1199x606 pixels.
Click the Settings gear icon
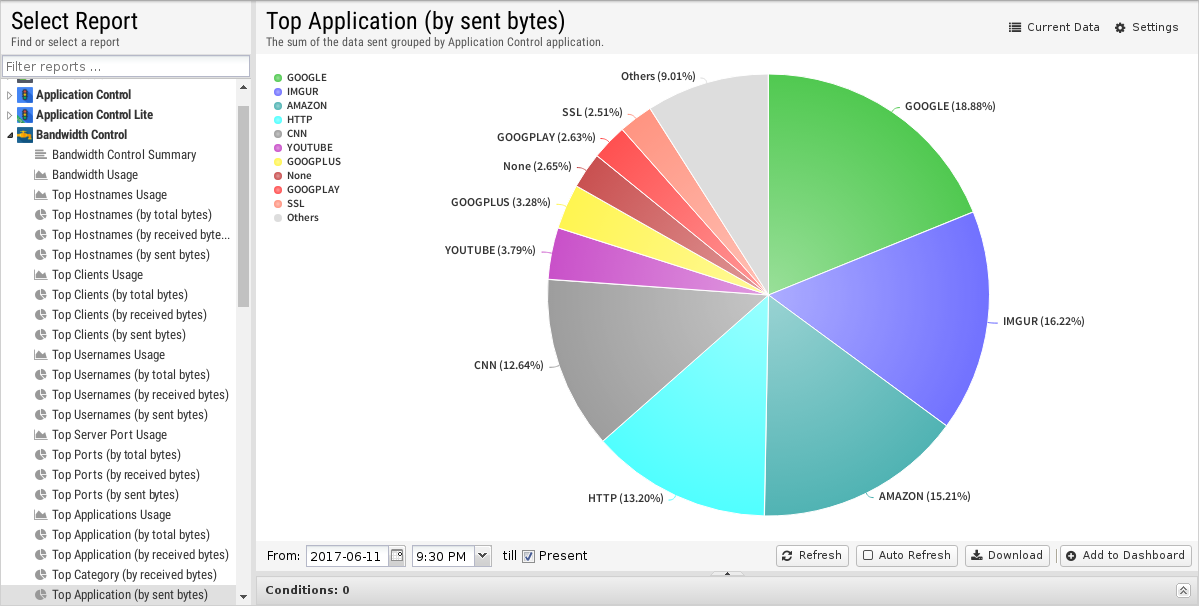[1120, 28]
